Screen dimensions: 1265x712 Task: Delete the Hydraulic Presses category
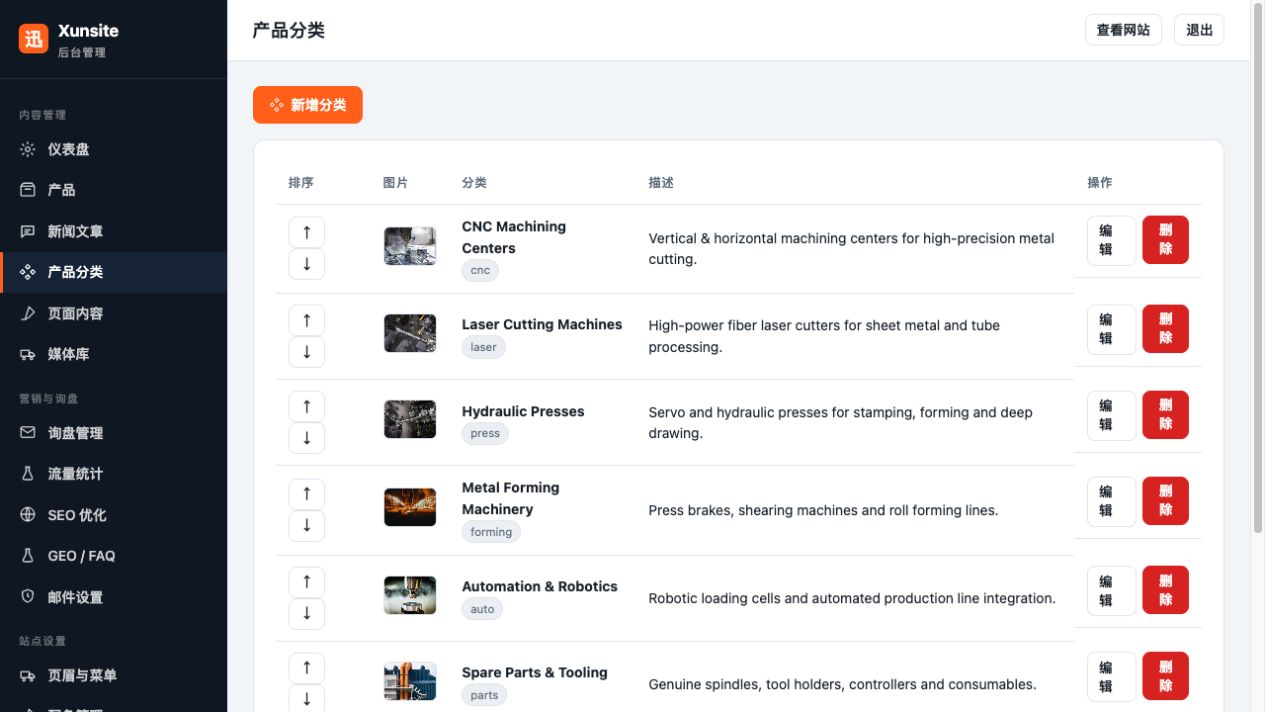coord(1166,415)
